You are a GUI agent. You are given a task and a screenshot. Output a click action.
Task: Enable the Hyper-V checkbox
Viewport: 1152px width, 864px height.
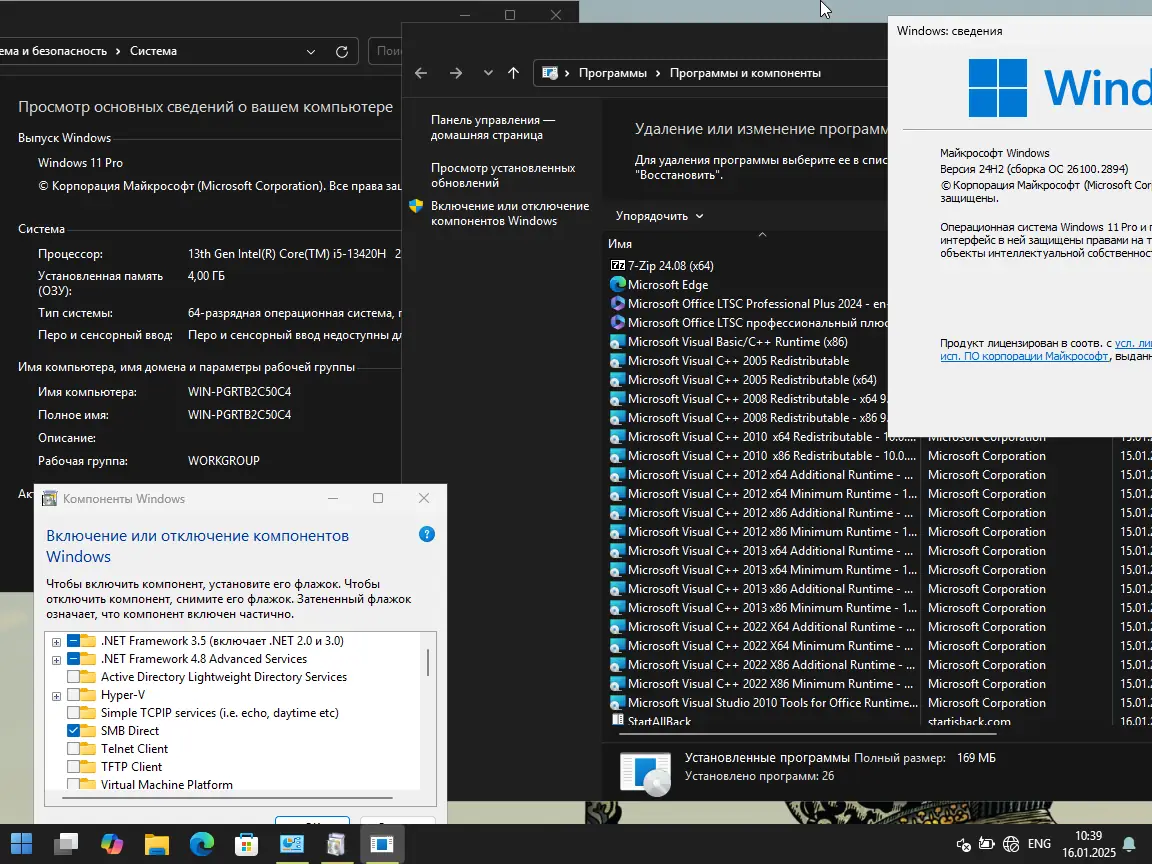pyautogui.click(x=73, y=695)
